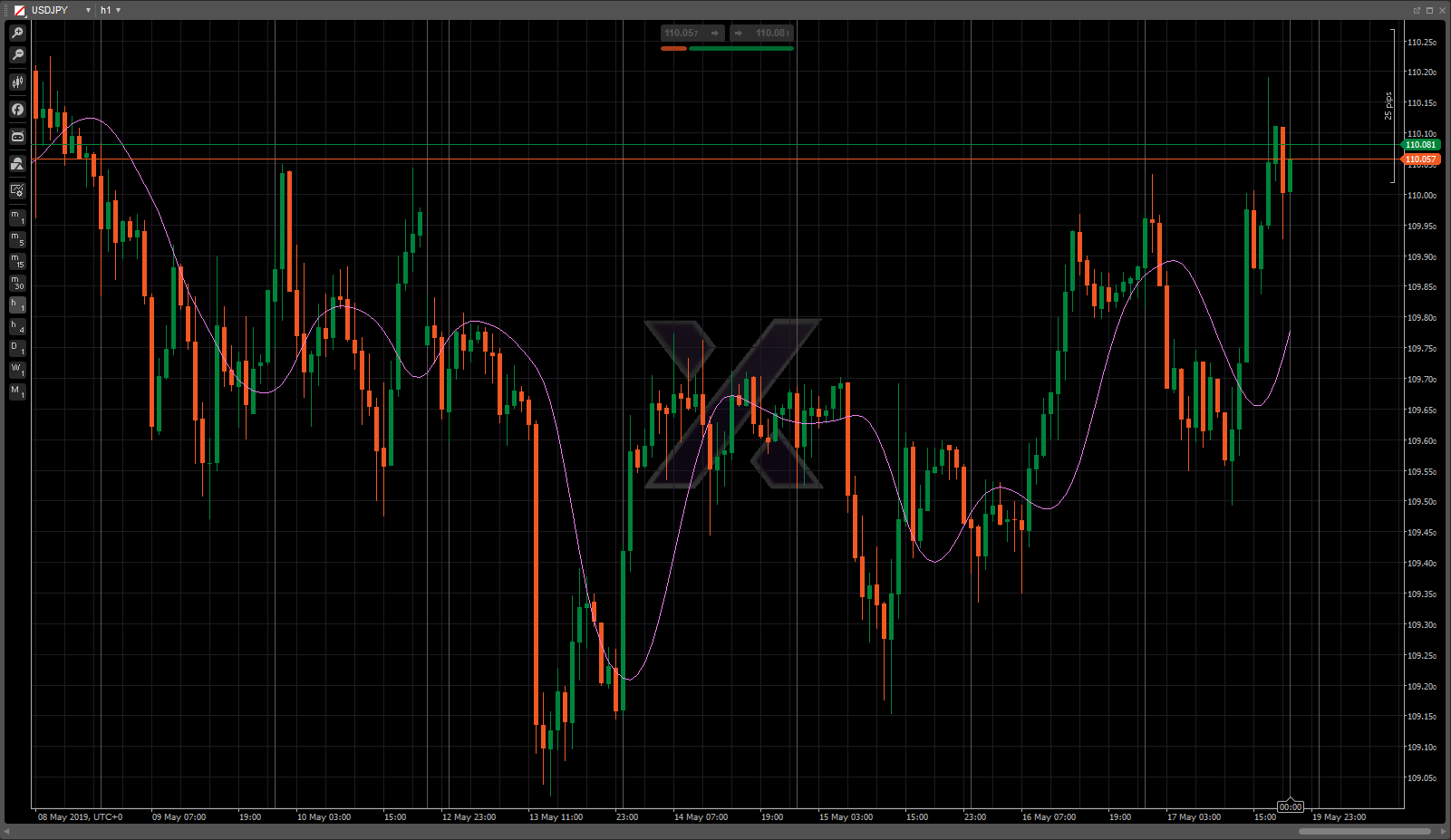The width and height of the screenshot is (1451, 840).
Task: Switch to the m30 timeframe
Action: (17, 283)
